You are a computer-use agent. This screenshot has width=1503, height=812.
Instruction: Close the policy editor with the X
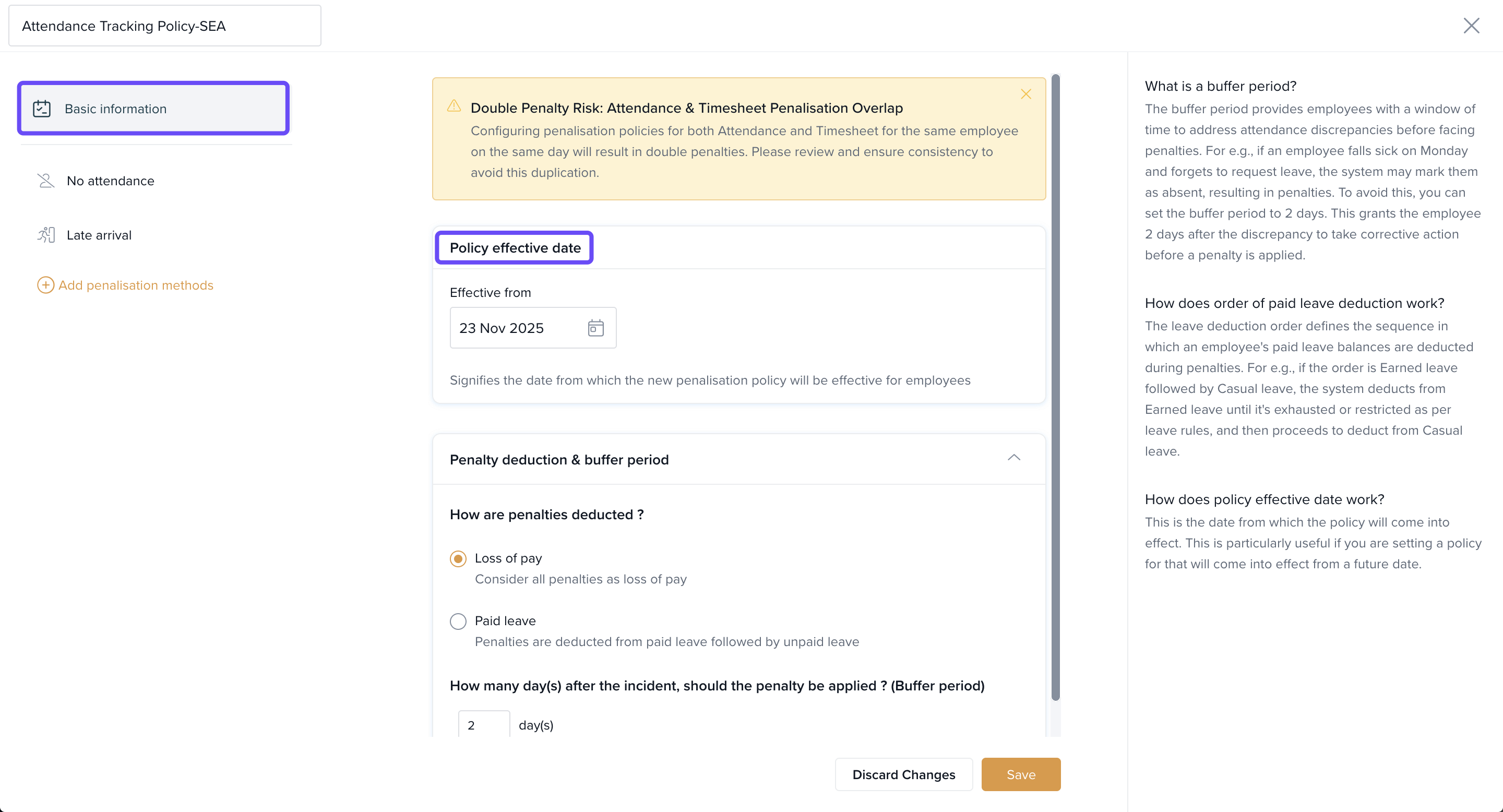[x=1471, y=26]
